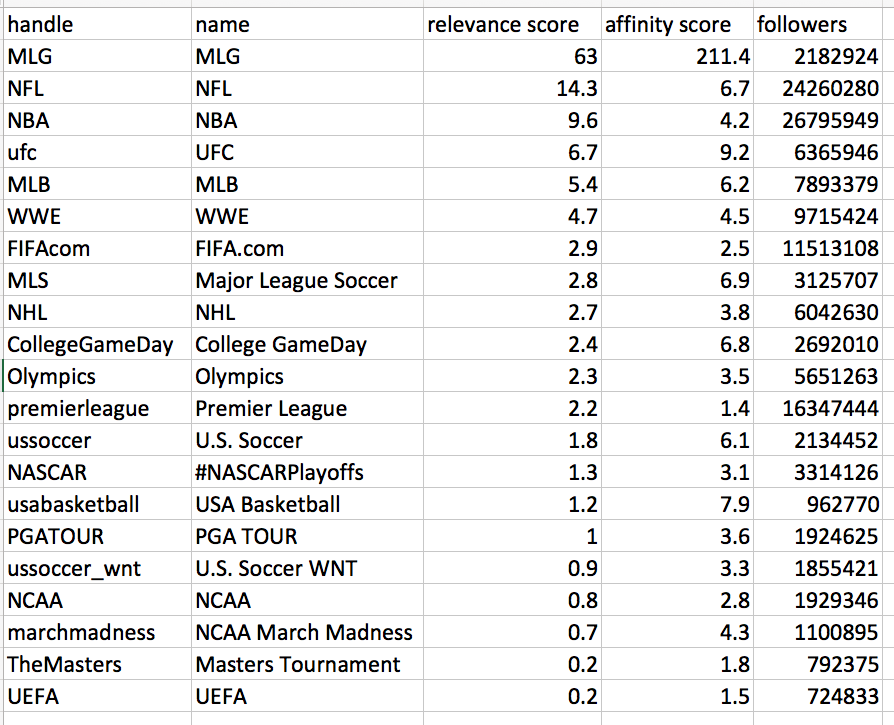The image size is (894, 725).
Task: Click the PGA TOUR followers cell 1924625
Action: [818, 536]
